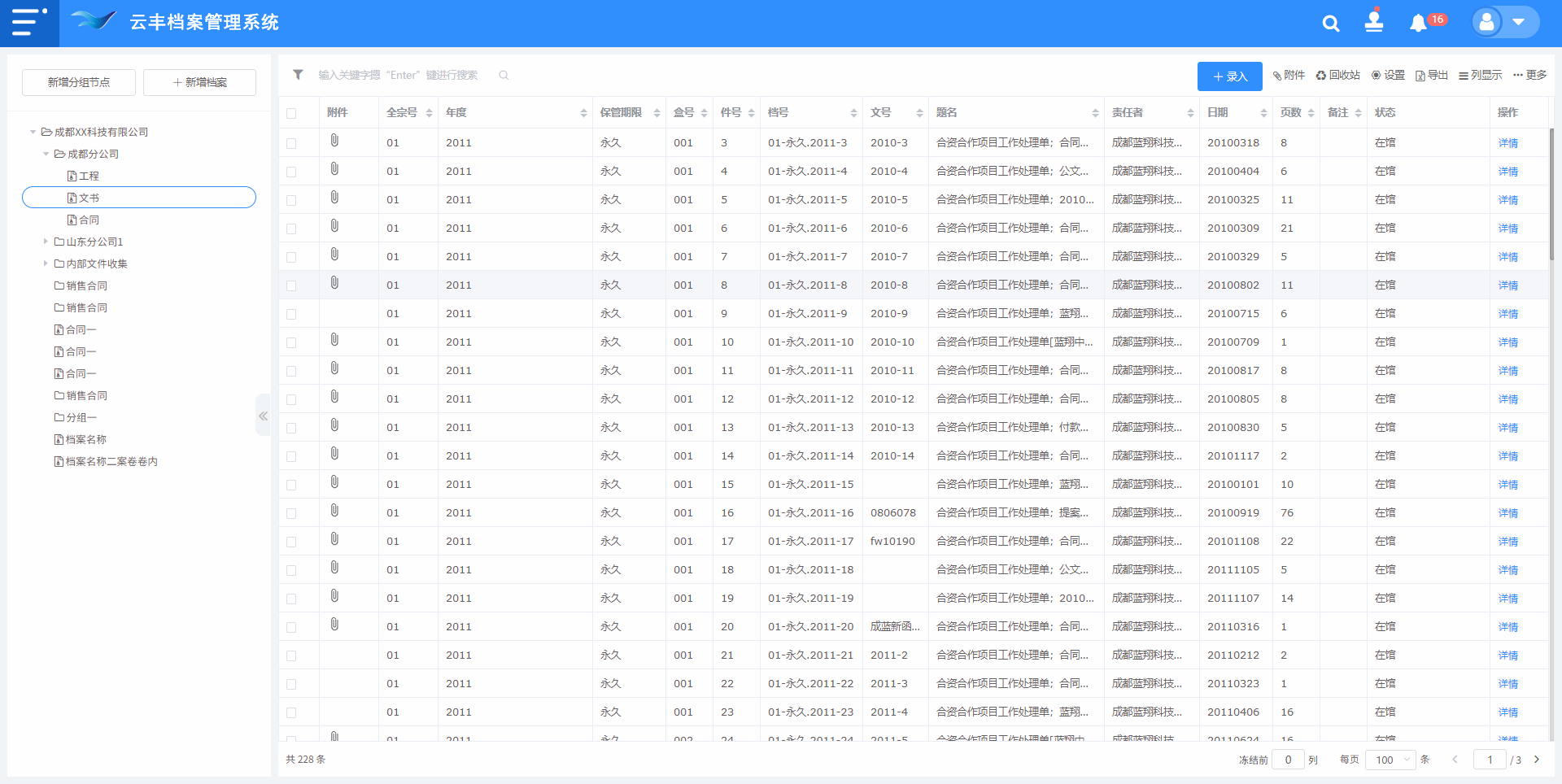This screenshot has height=784, width=1562.
Task: Check the row with 档号 01-永久.2011-15
Action: click(x=291, y=485)
